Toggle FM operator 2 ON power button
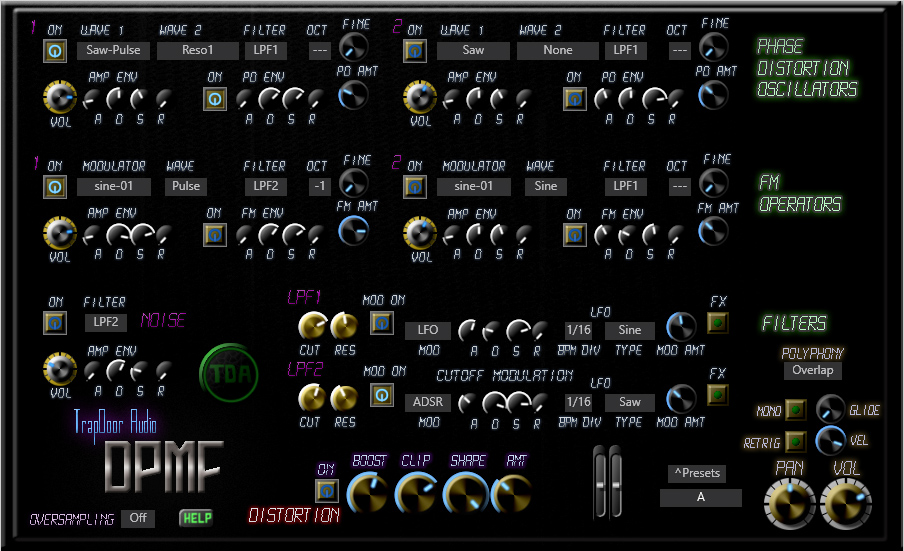904x551 pixels. 415,187
